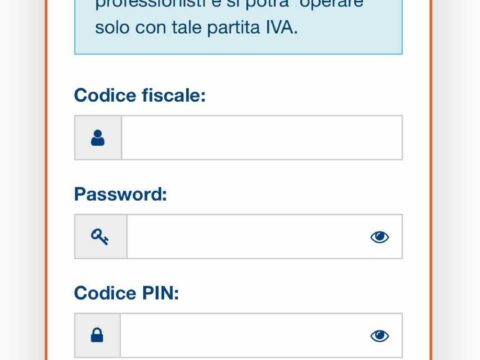Screen dimensions: 480x360
Task: Click the key icon beside Password field
Action: [100, 237]
